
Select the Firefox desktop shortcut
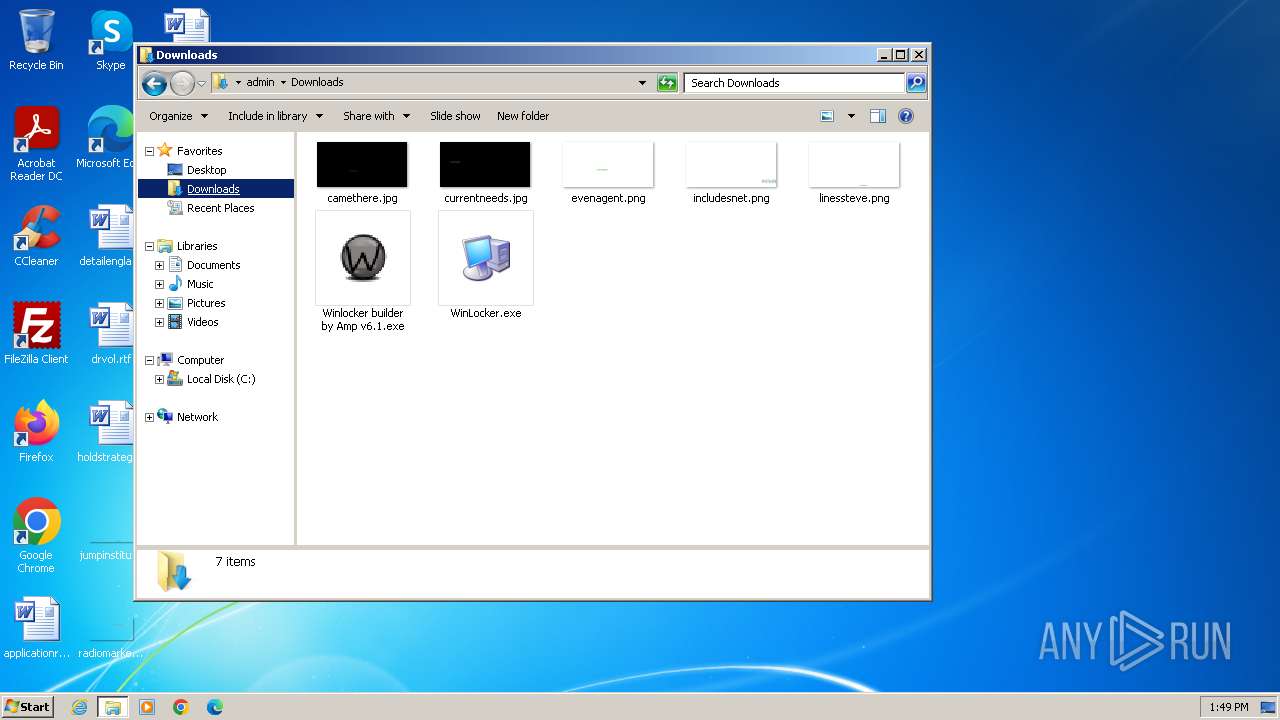pos(36,432)
